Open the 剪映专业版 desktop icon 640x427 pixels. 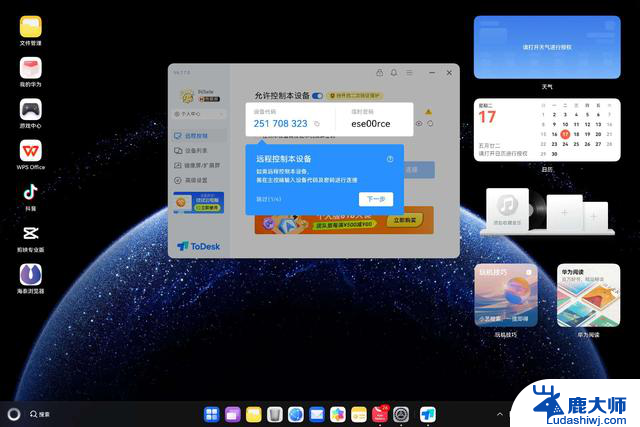[x=31, y=234]
